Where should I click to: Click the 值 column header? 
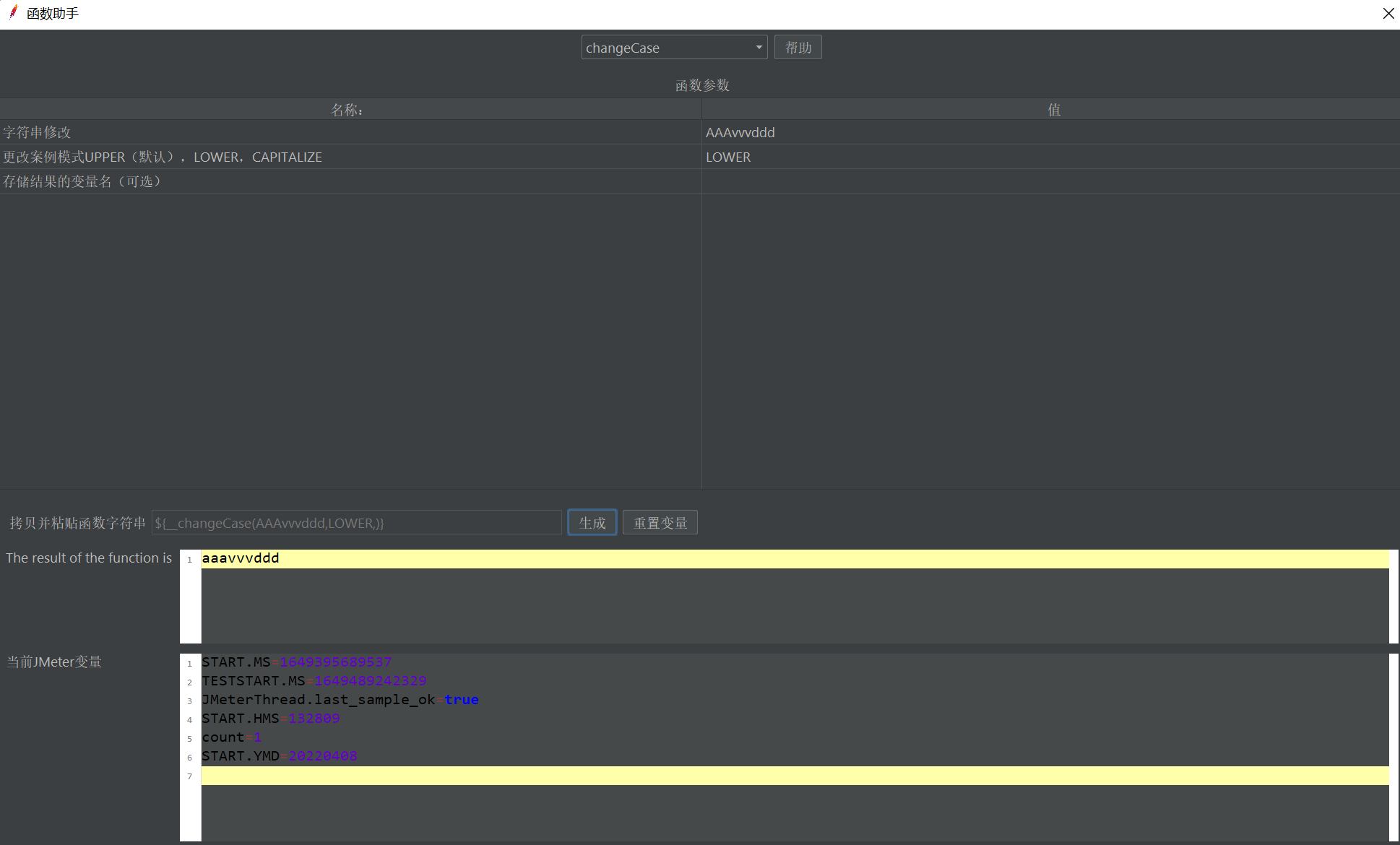pos(1050,109)
